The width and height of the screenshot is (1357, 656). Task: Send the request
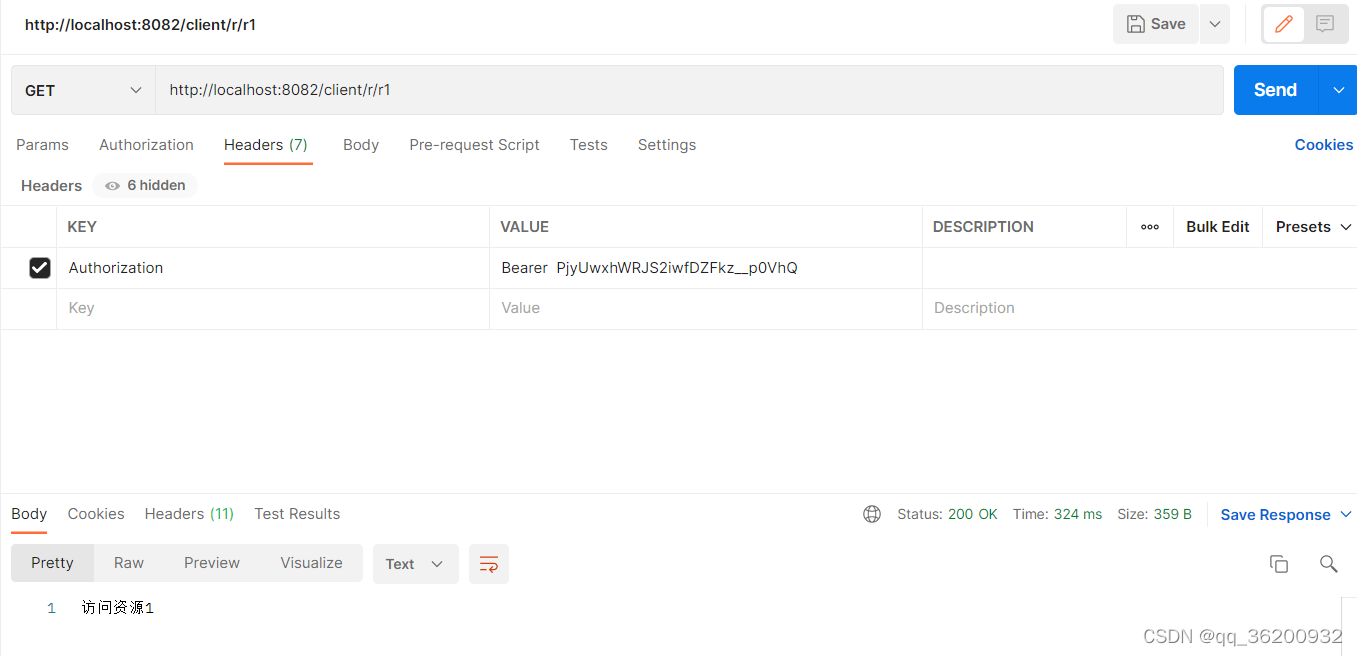pyautogui.click(x=1276, y=90)
